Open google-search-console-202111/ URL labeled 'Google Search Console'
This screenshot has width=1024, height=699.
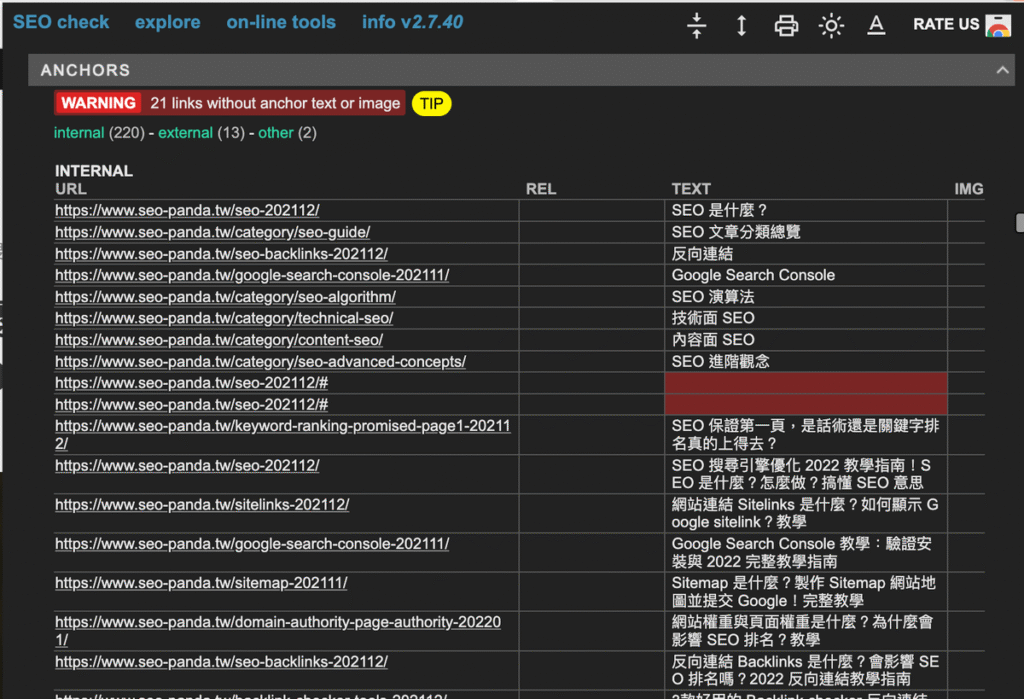252,275
